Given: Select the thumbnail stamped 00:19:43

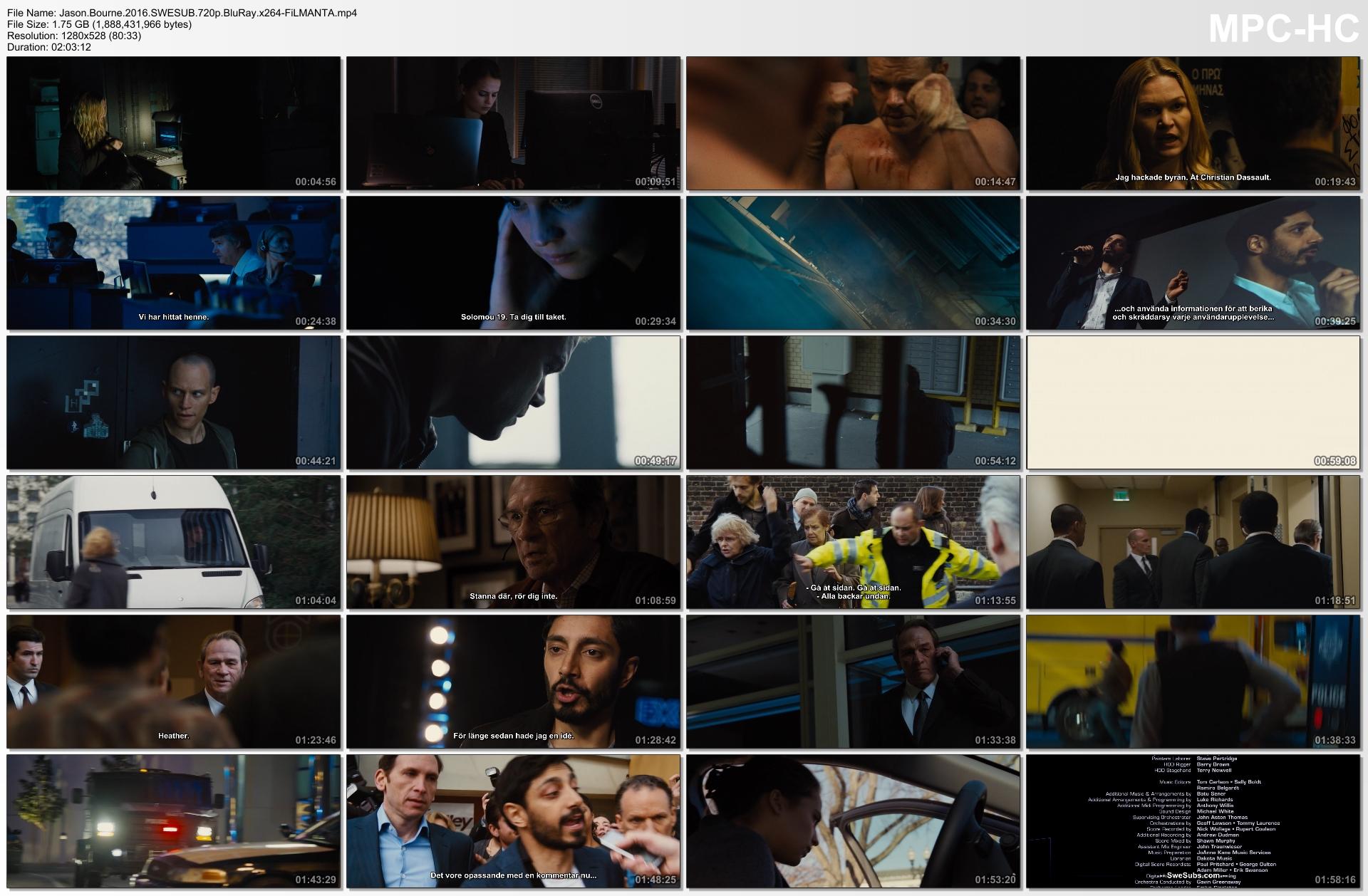Looking at the screenshot, I should coord(1193,123).
